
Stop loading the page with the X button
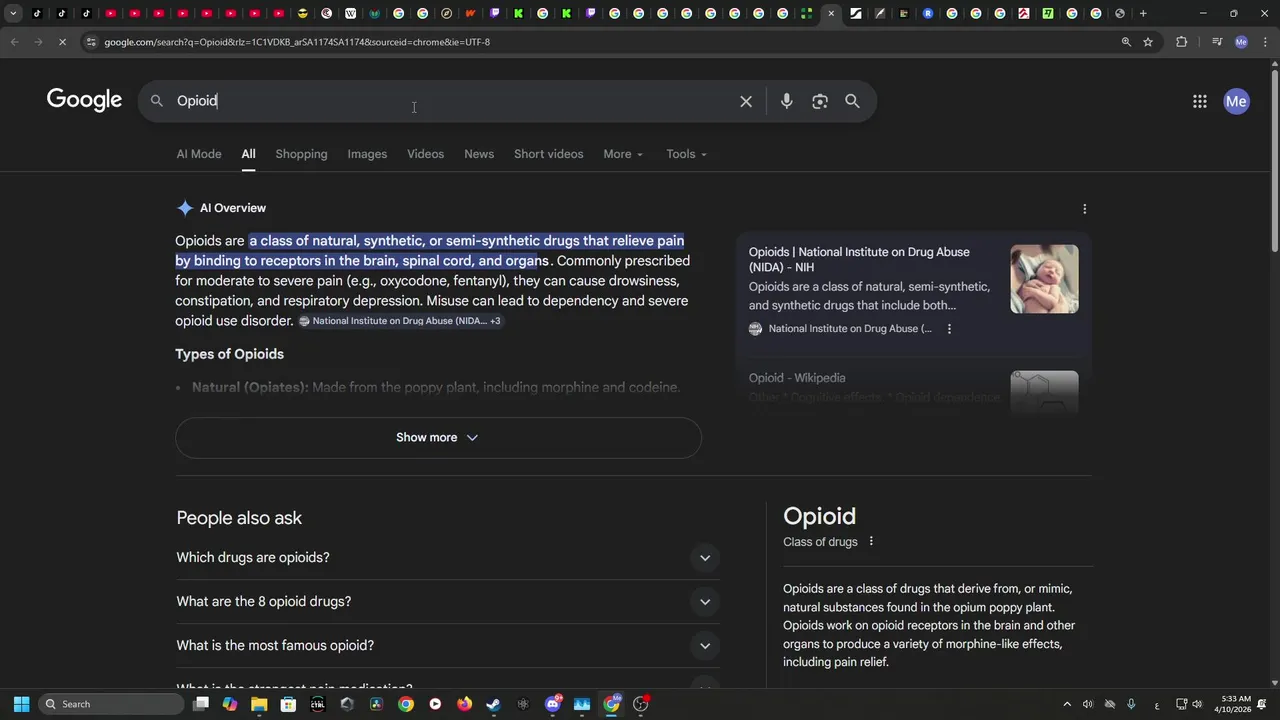62,42
